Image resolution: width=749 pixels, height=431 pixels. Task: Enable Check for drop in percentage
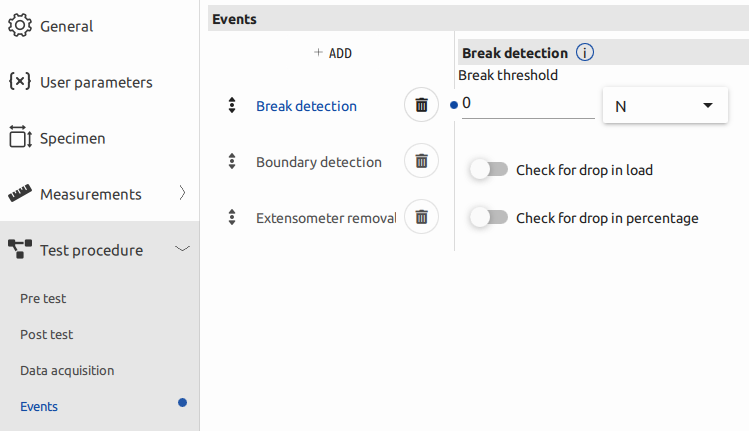[x=489, y=218]
